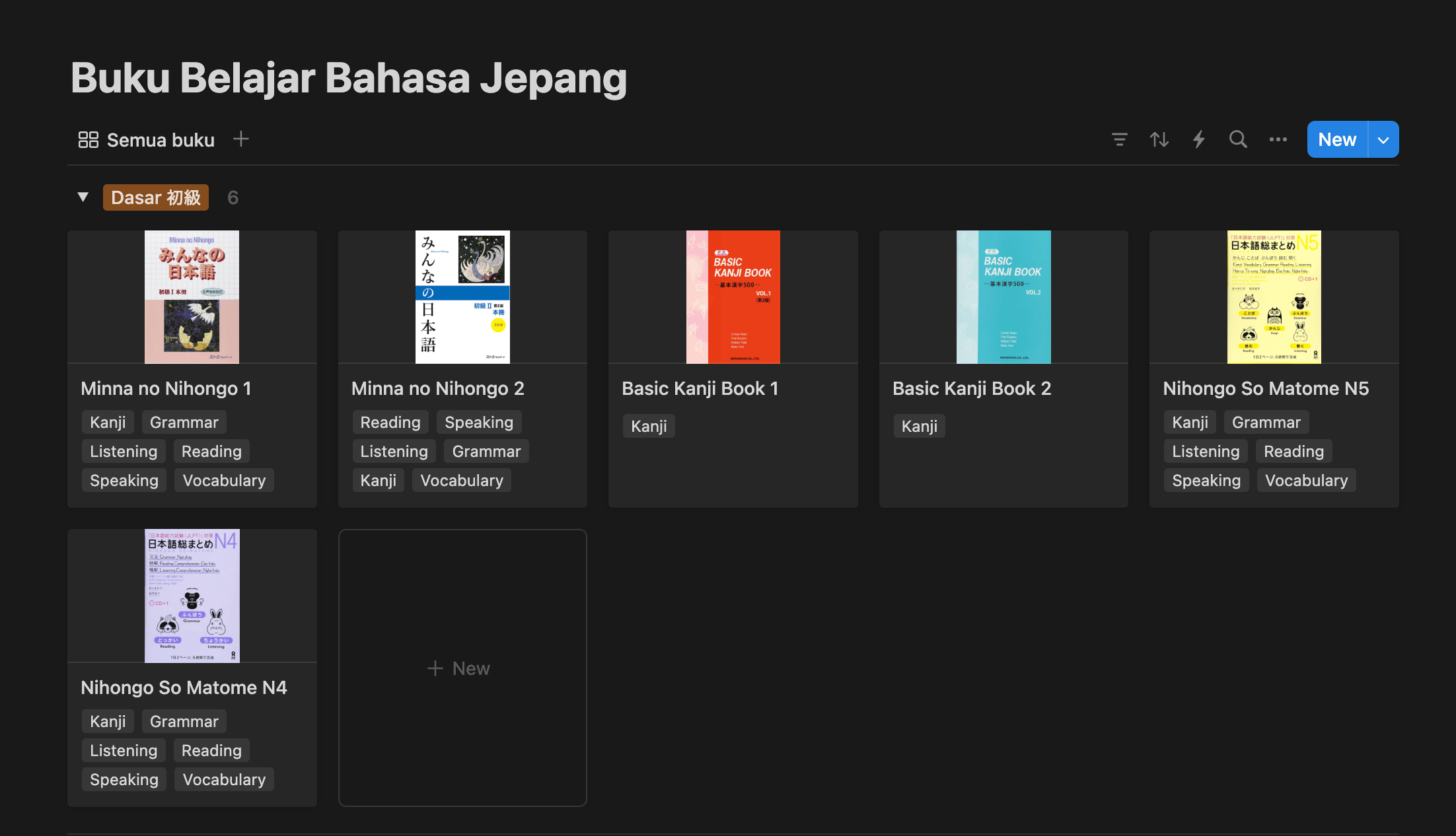The width and height of the screenshot is (1456, 836).
Task: Click Listening tag on Minna no Nihongo 1
Action: (124, 451)
